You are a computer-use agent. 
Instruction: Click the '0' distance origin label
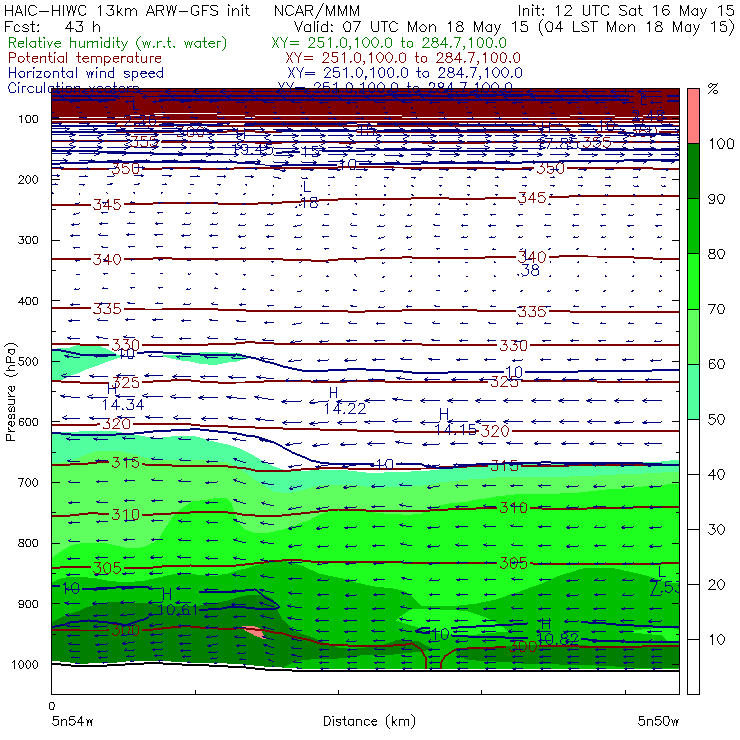[x=52, y=706]
